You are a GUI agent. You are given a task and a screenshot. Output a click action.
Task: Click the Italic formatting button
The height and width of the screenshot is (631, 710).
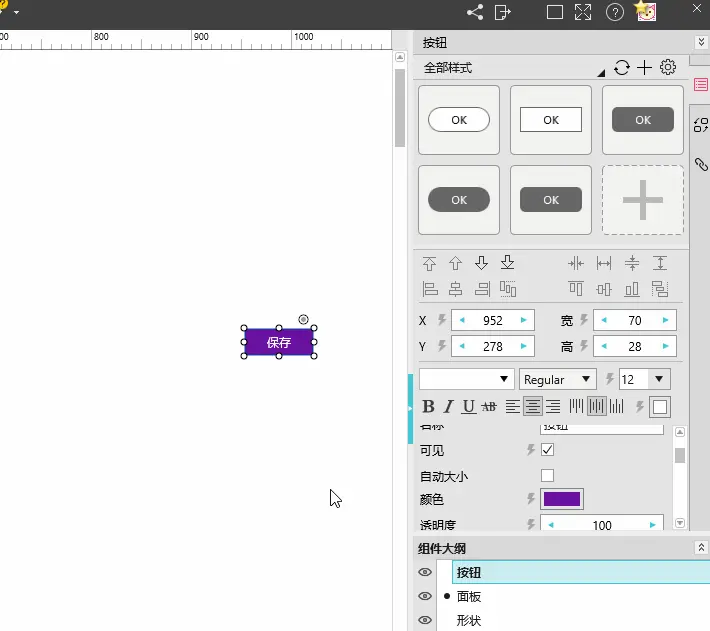[x=448, y=406]
